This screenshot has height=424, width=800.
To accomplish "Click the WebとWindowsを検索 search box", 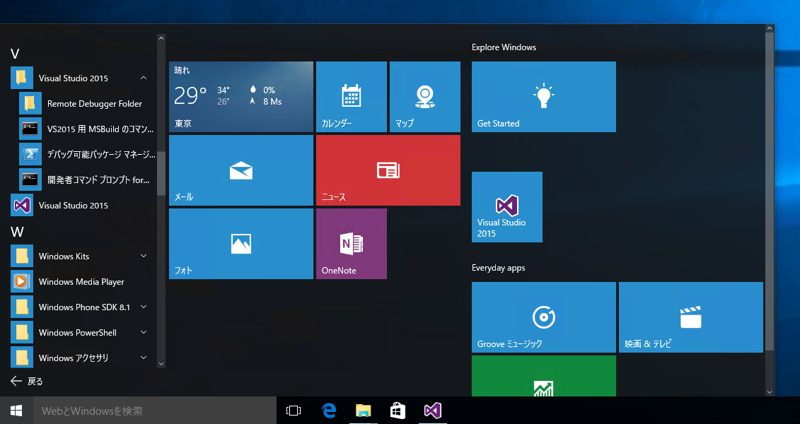I will pyautogui.click(x=155, y=411).
